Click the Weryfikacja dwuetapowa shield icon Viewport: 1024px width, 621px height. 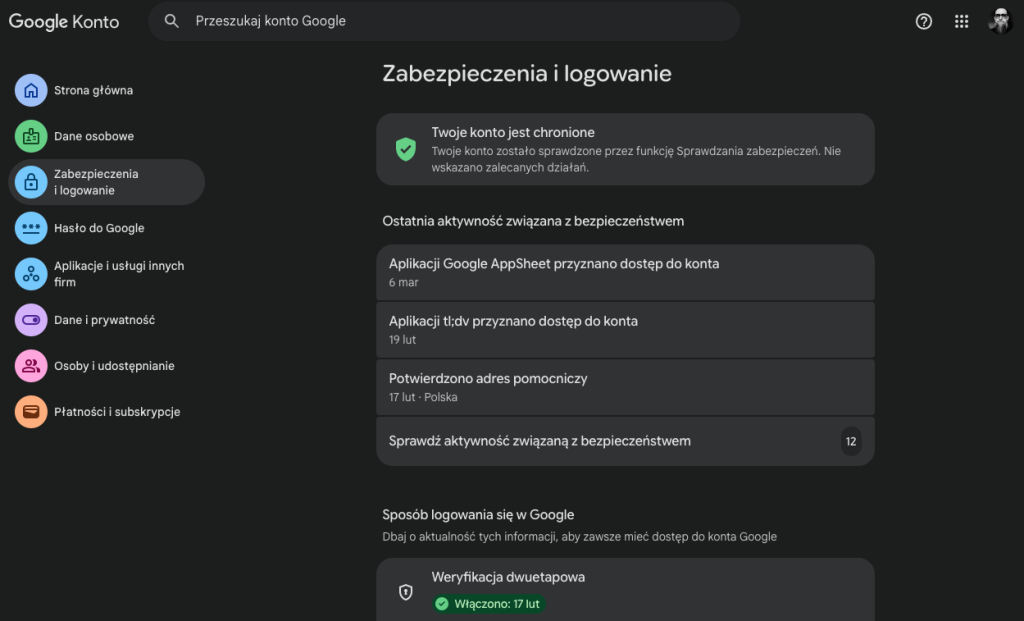coord(405,592)
